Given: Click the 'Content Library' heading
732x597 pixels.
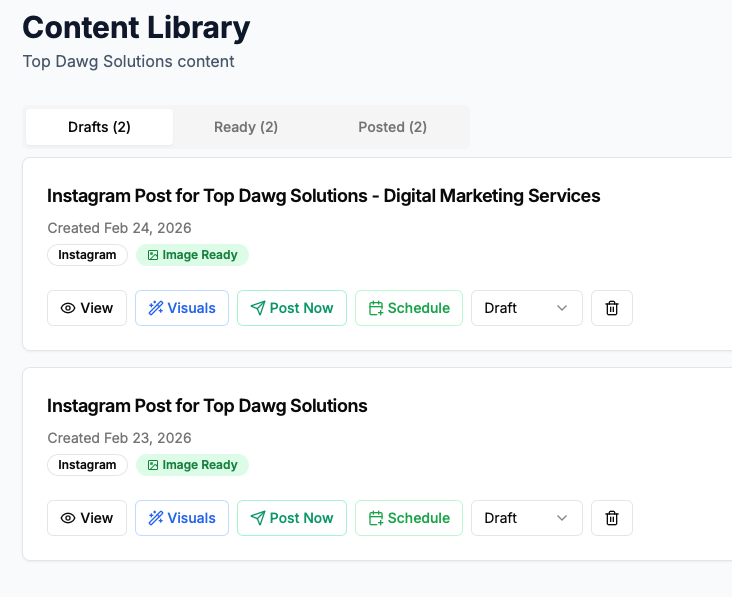Looking at the screenshot, I should pyautogui.click(x=136, y=28).
